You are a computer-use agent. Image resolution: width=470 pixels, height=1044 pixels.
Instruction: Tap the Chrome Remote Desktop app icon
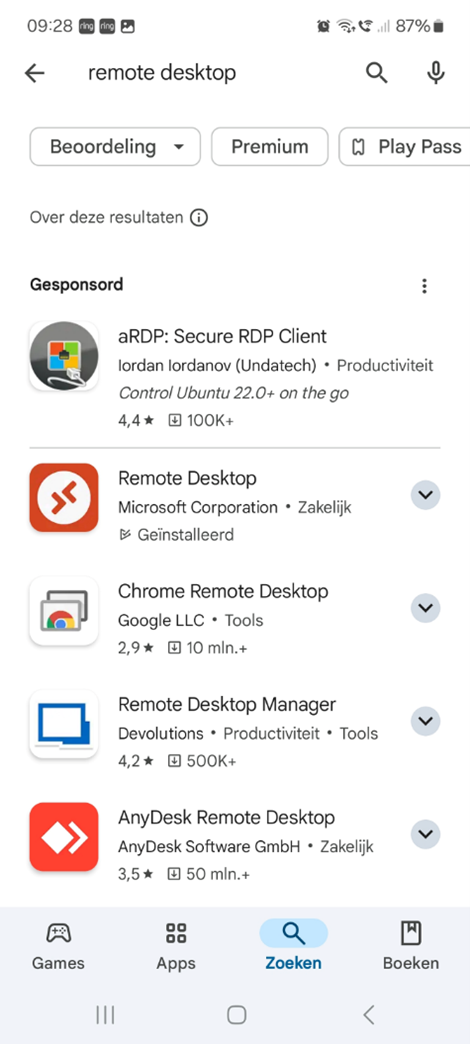tap(64, 611)
